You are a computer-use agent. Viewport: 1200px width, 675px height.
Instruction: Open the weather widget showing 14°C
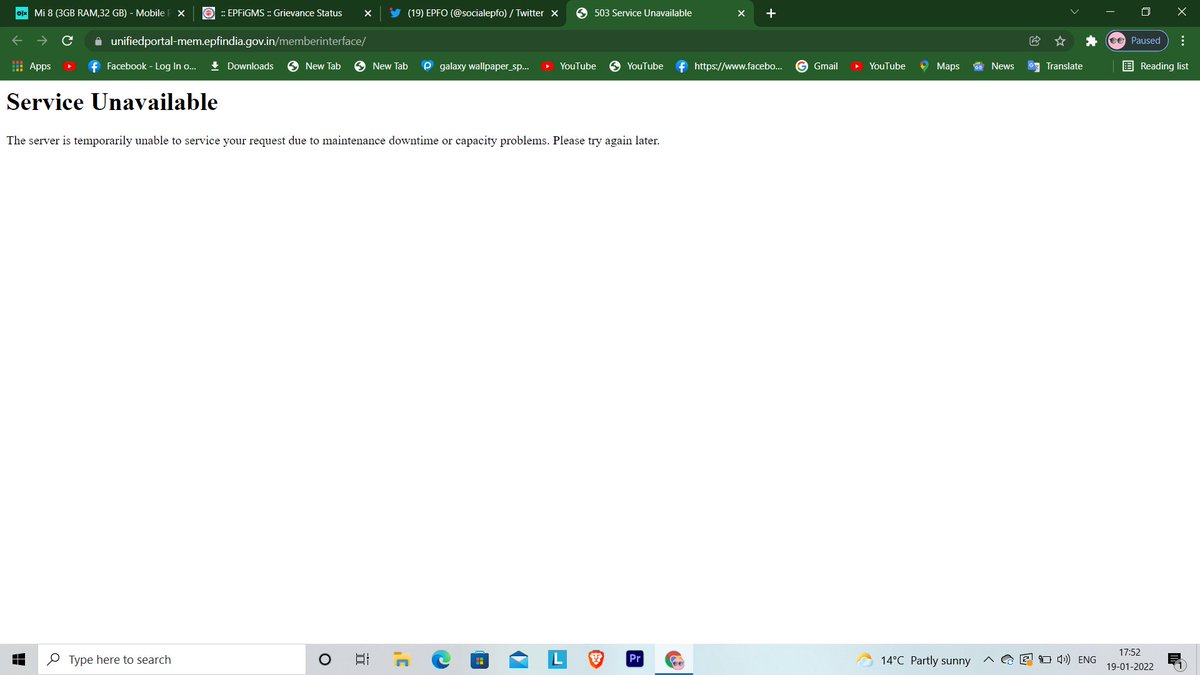[x=913, y=660]
